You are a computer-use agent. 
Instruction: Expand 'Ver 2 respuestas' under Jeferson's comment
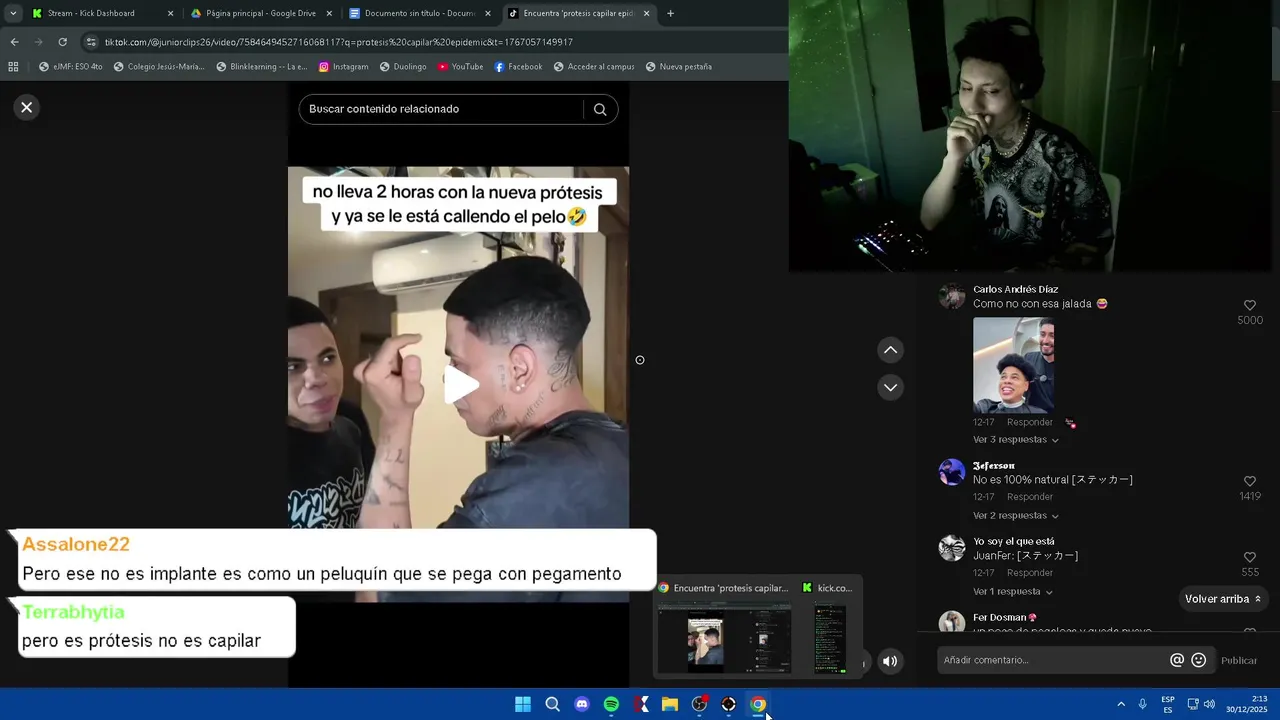[1015, 516]
